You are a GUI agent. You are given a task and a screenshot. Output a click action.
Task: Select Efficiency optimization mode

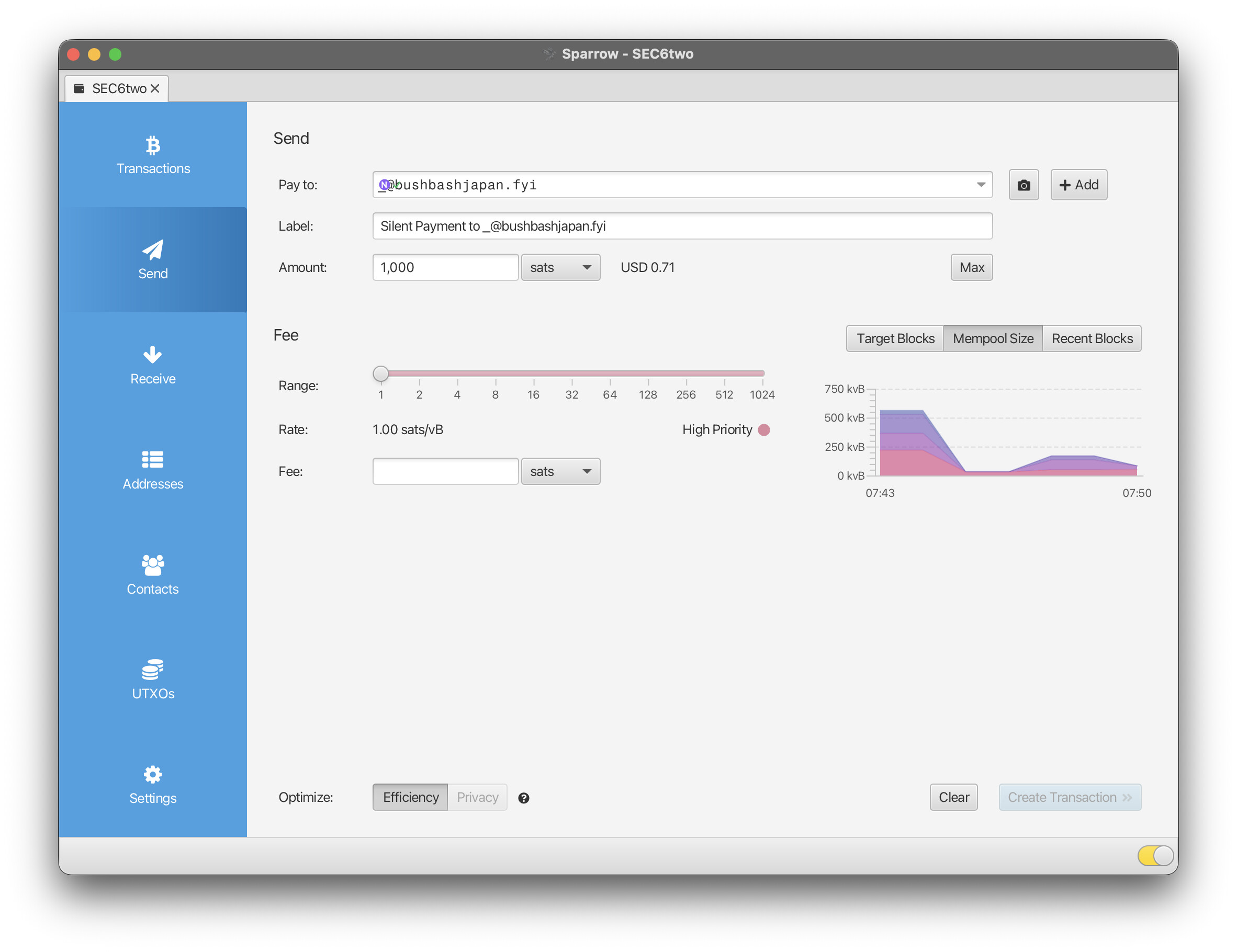410,797
